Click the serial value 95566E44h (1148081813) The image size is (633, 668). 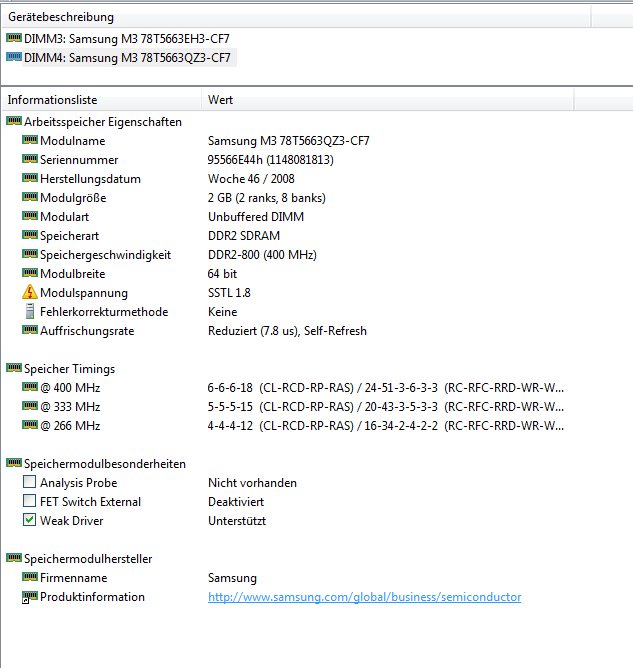click(270, 160)
